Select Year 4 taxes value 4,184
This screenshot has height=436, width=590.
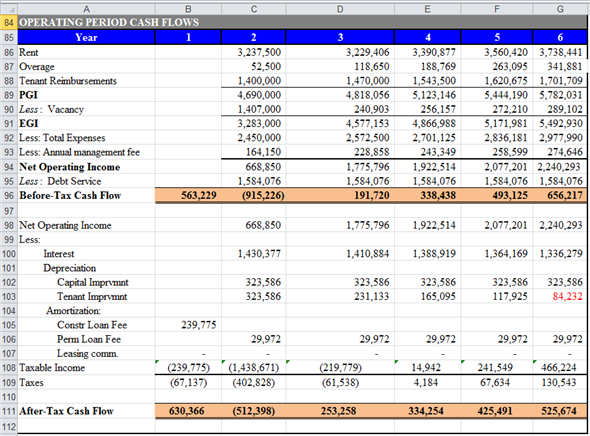click(427, 383)
